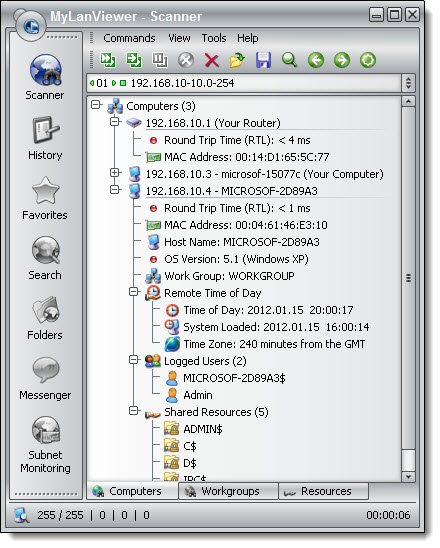440x548 pixels.
Task: Open the Messenger speech bubble icon
Action: [46, 370]
